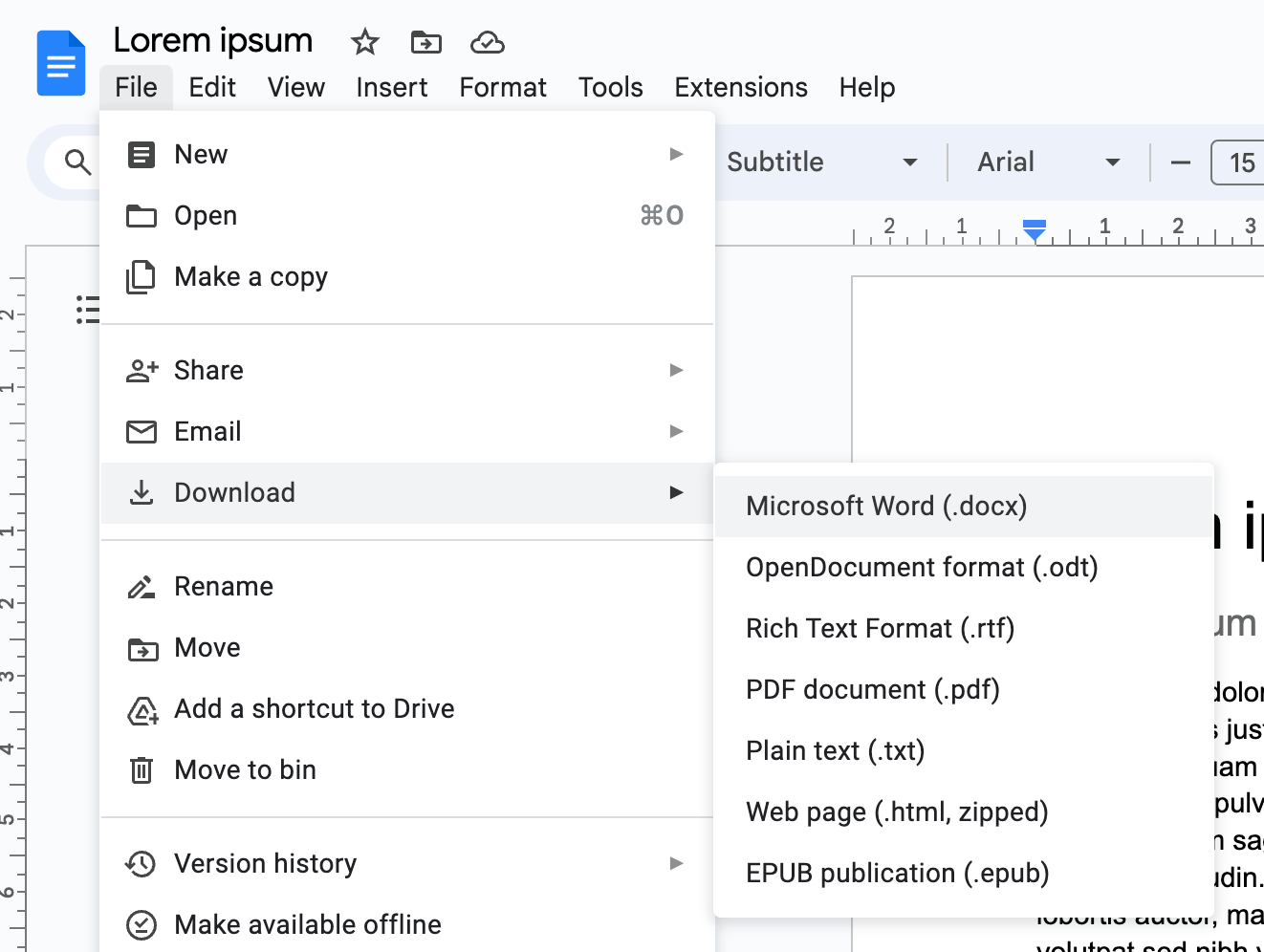Expand the New submenu arrow

(677, 154)
